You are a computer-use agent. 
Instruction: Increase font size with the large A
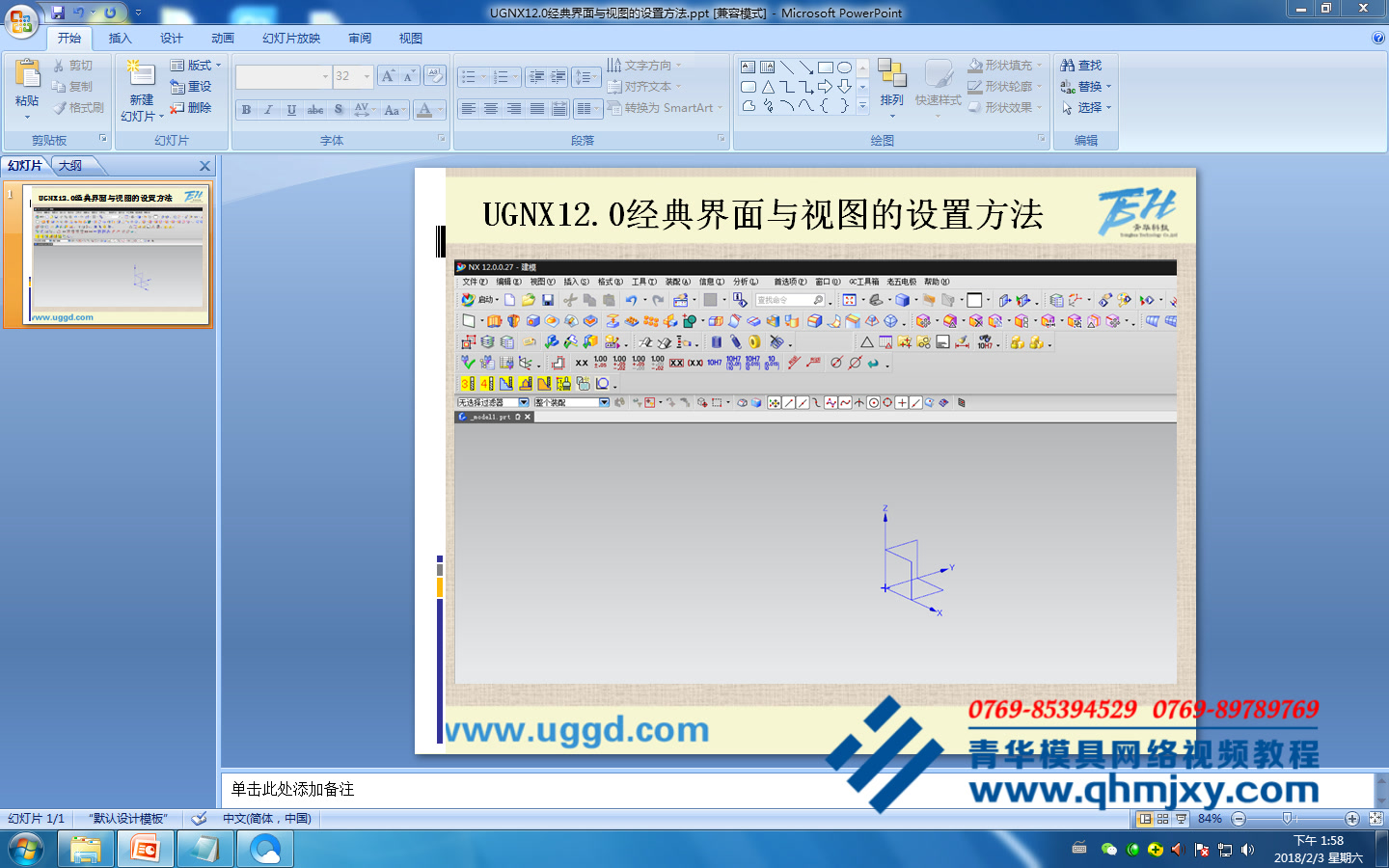[388, 76]
